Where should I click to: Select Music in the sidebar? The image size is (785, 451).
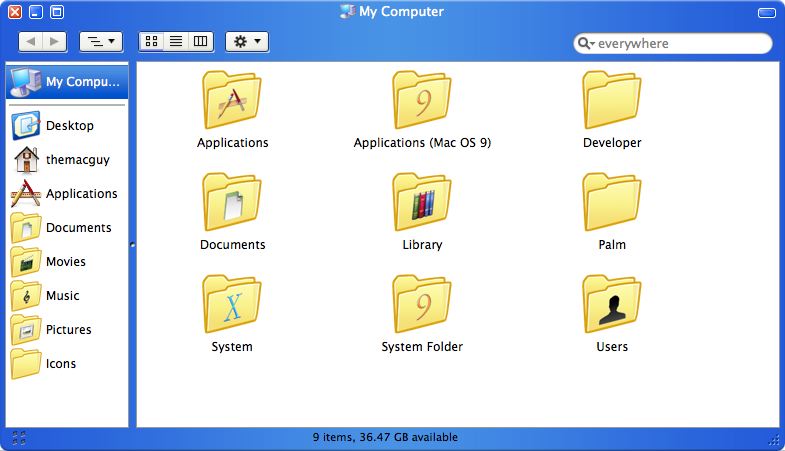(x=67, y=296)
